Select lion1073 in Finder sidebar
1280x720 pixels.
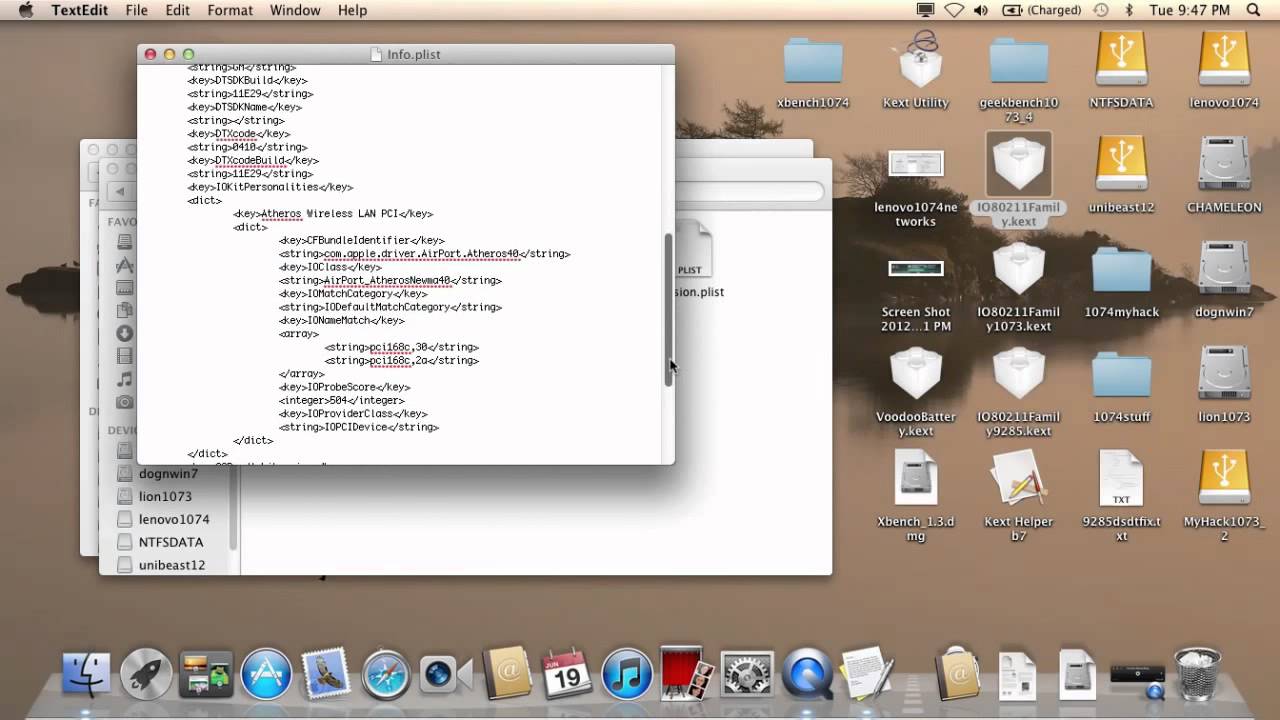pyautogui.click(x=165, y=496)
